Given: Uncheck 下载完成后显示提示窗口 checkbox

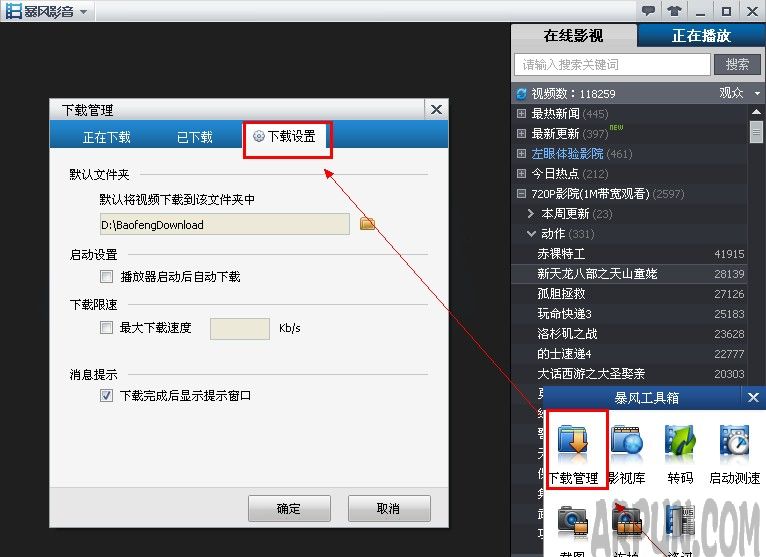Looking at the screenshot, I should click(x=106, y=395).
